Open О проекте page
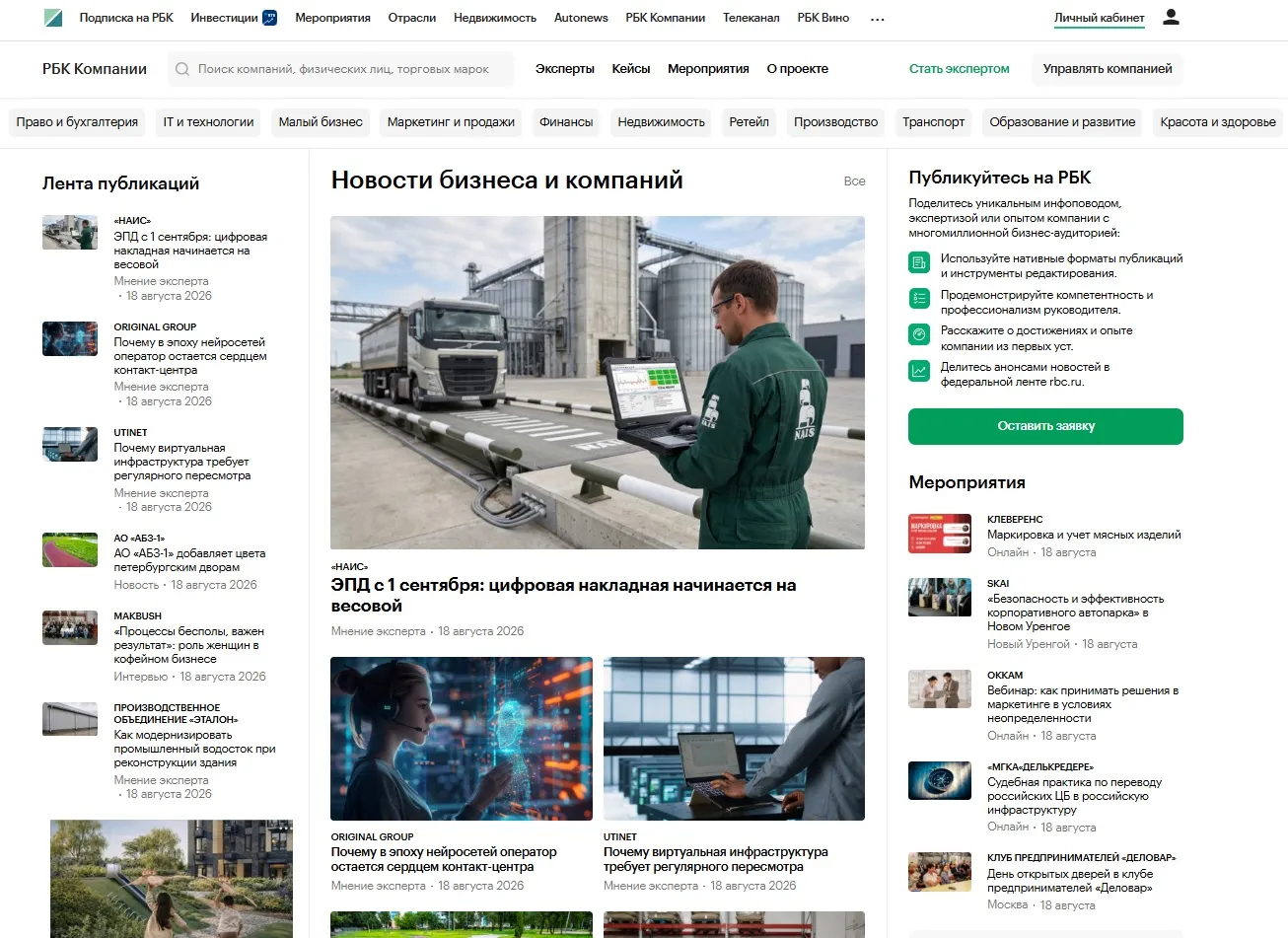This screenshot has height=938, width=1288. point(798,69)
